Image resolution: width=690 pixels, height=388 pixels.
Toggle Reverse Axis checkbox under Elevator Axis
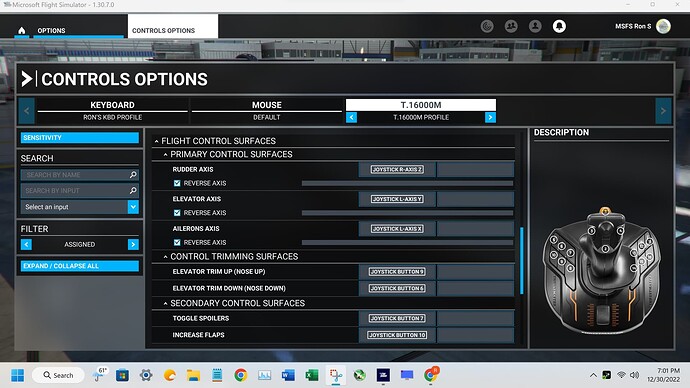[x=177, y=213]
